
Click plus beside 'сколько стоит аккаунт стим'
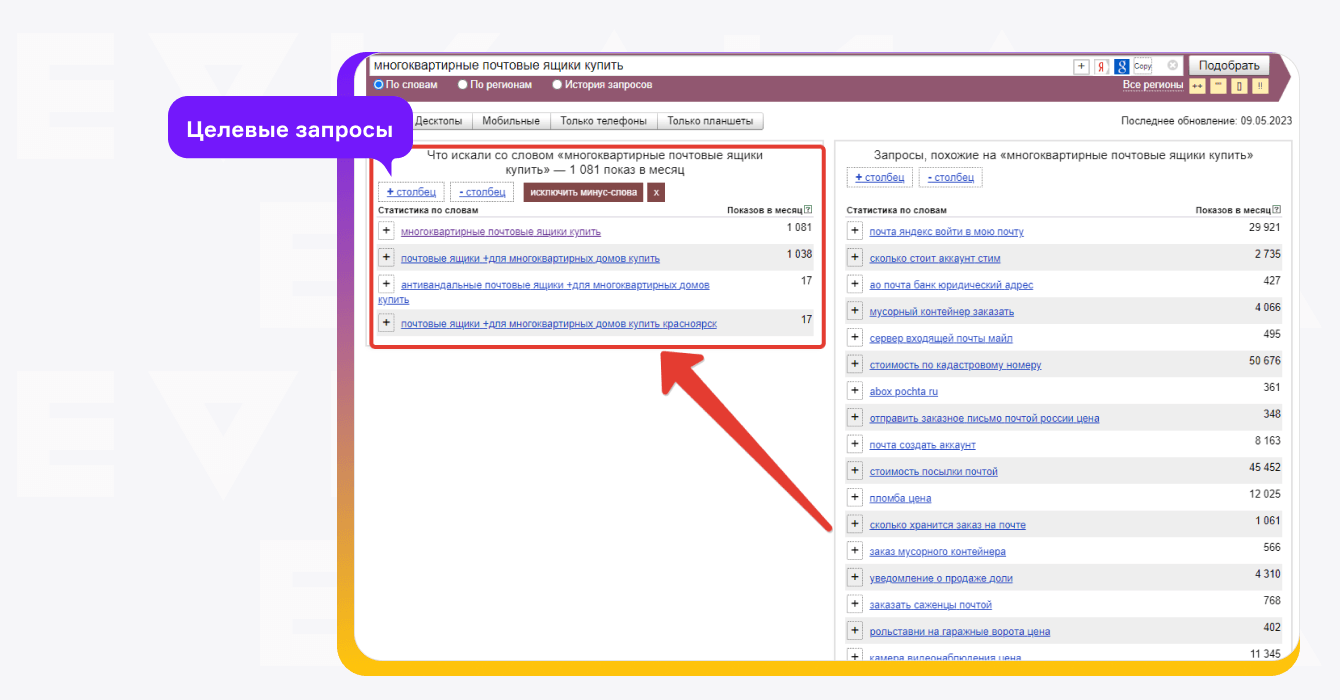(855, 257)
